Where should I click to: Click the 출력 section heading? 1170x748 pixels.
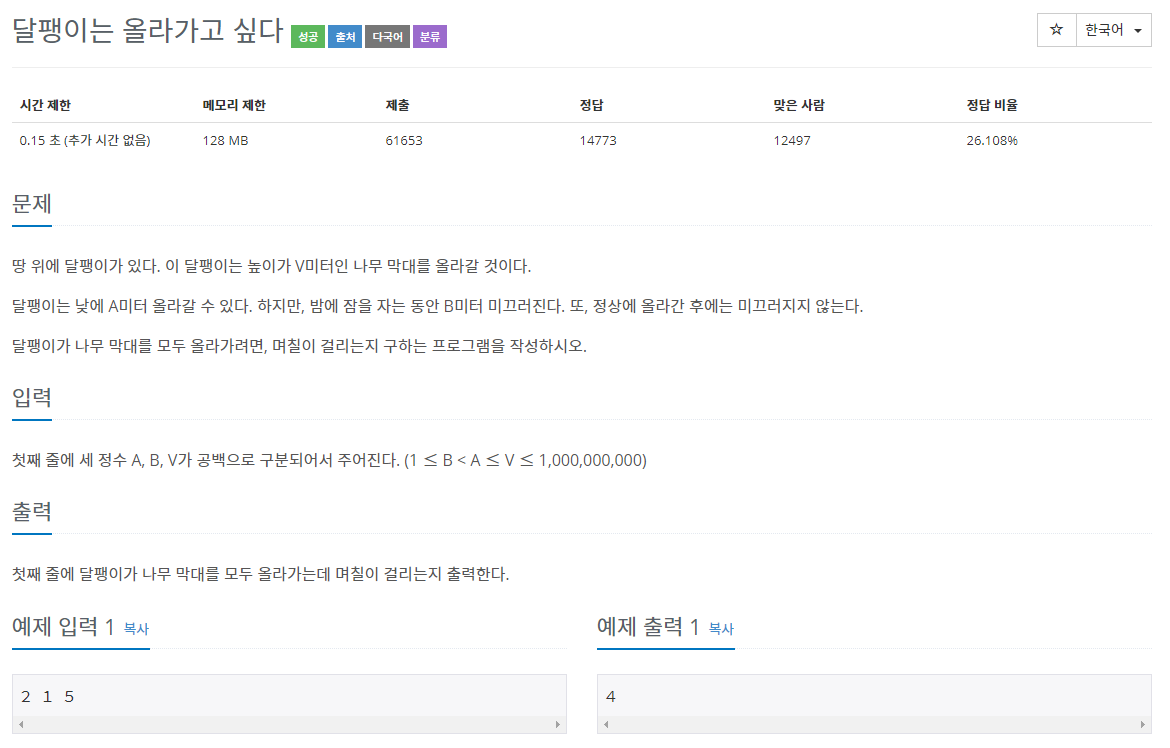(32, 511)
